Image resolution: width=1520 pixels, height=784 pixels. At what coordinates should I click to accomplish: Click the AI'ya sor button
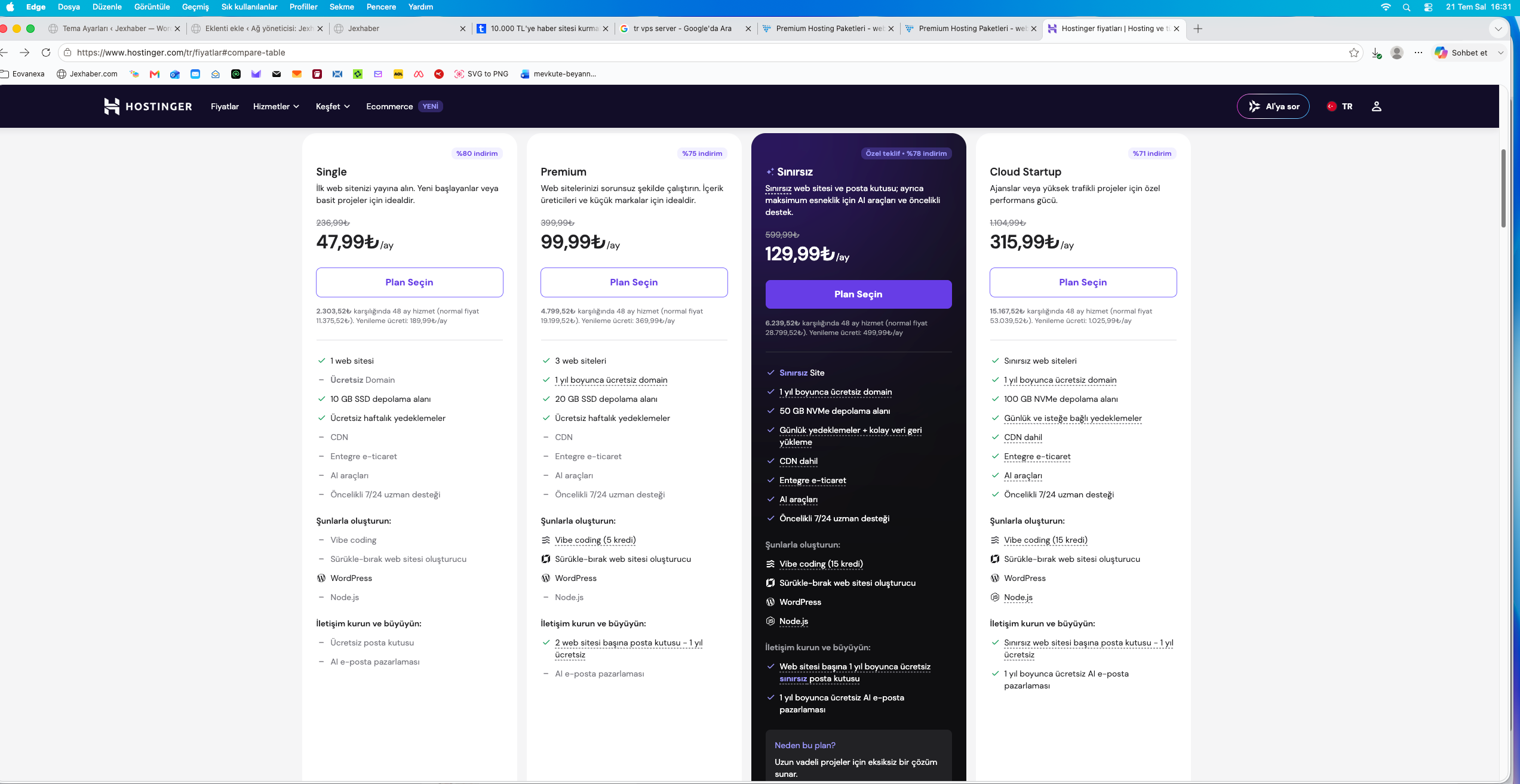pos(1273,106)
